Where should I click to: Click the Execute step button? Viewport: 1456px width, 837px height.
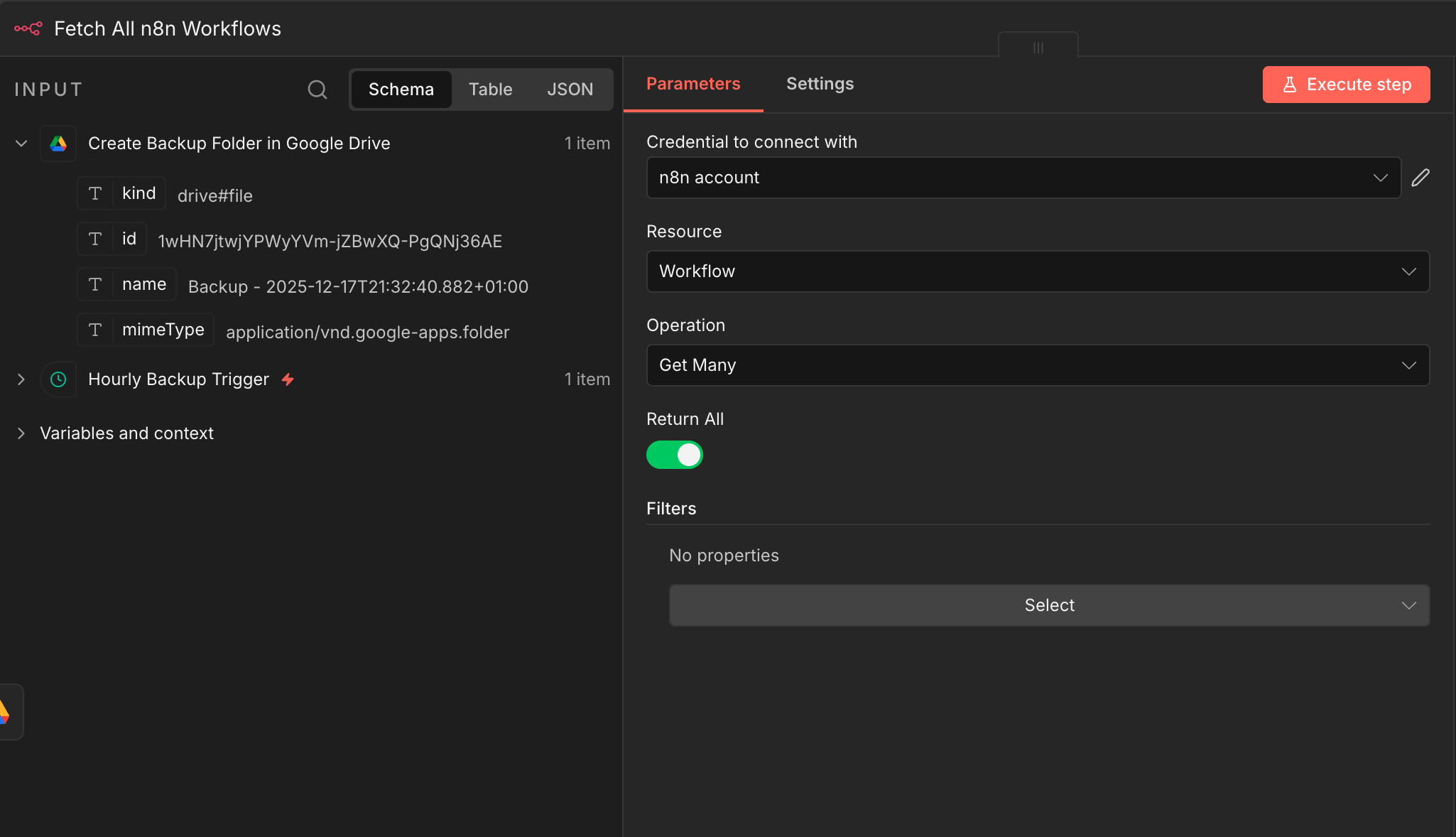click(x=1347, y=85)
